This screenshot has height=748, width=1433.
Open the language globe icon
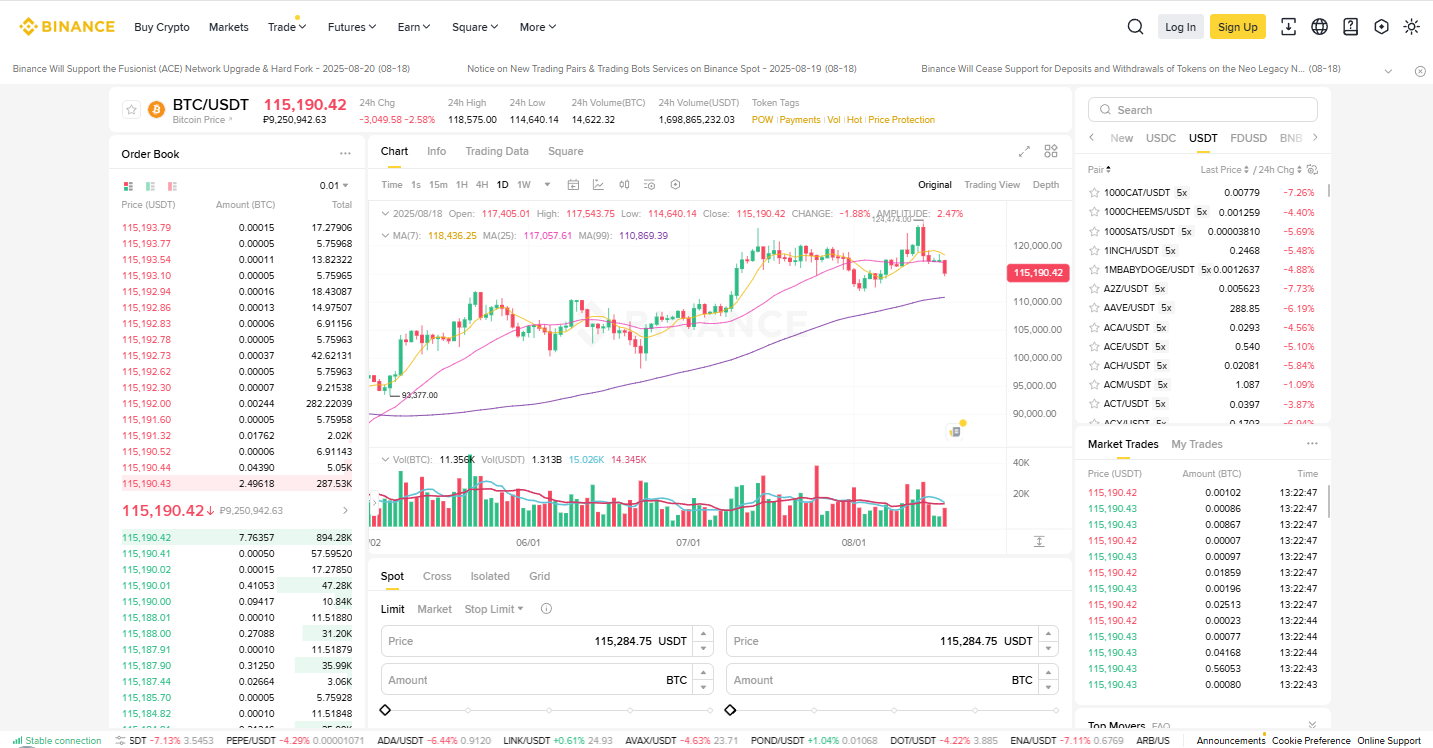(1320, 27)
